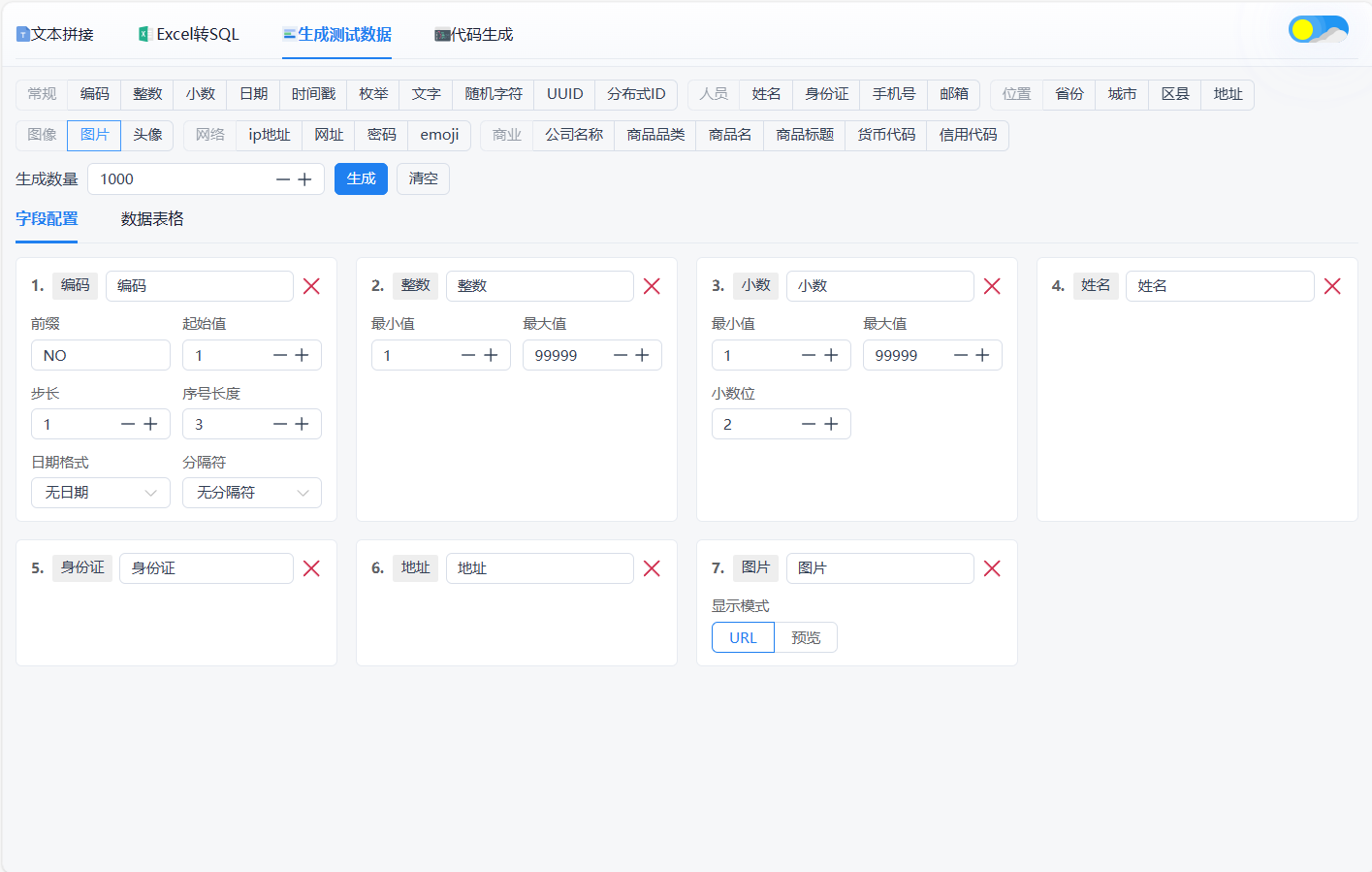The width and height of the screenshot is (1372, 872).
Task: Remove field 1 编码 with red X
Action: click(x=311, y=286)
